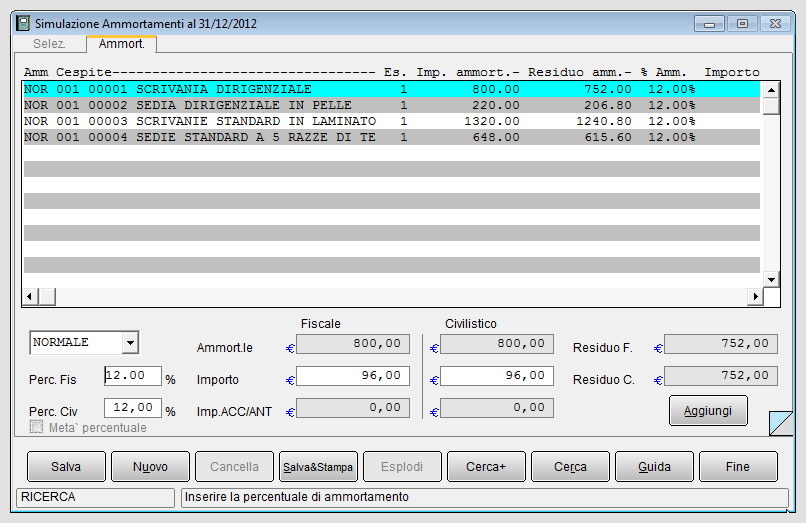
Task: Click the Fiscale Ammort.le field 800,00
Action: tap(353, 344)
